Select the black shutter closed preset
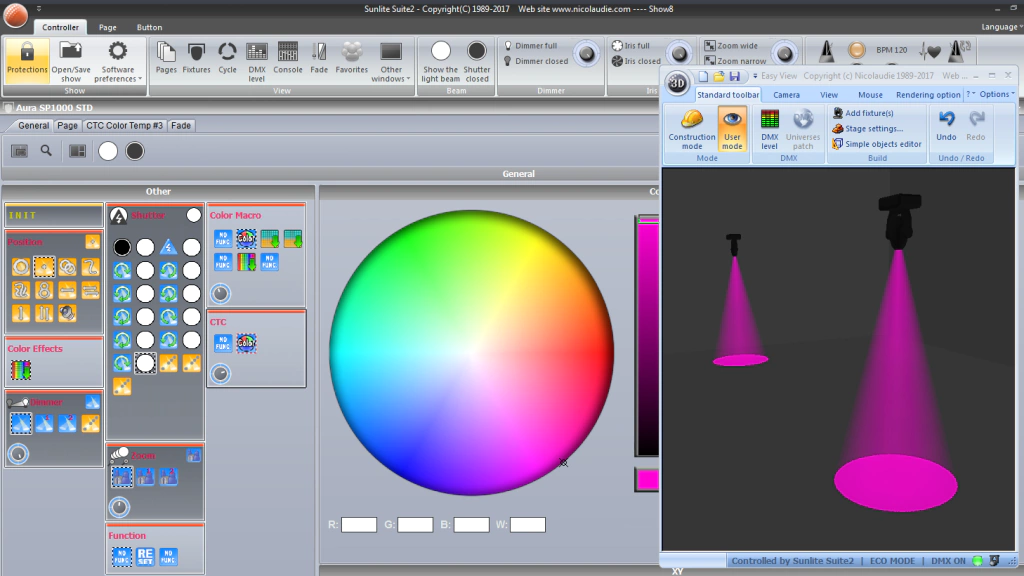This screenshot has height=576, width=1024. coord(122,247)
